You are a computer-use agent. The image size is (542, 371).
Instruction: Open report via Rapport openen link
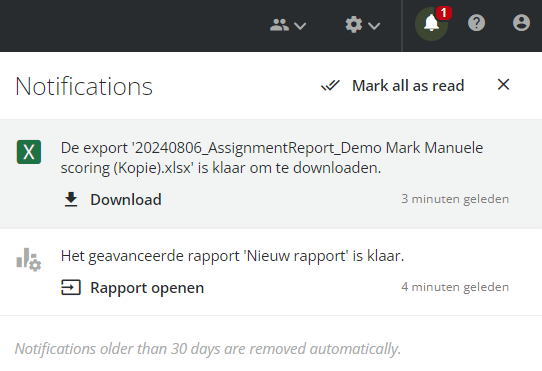click(x=147, y=288)
